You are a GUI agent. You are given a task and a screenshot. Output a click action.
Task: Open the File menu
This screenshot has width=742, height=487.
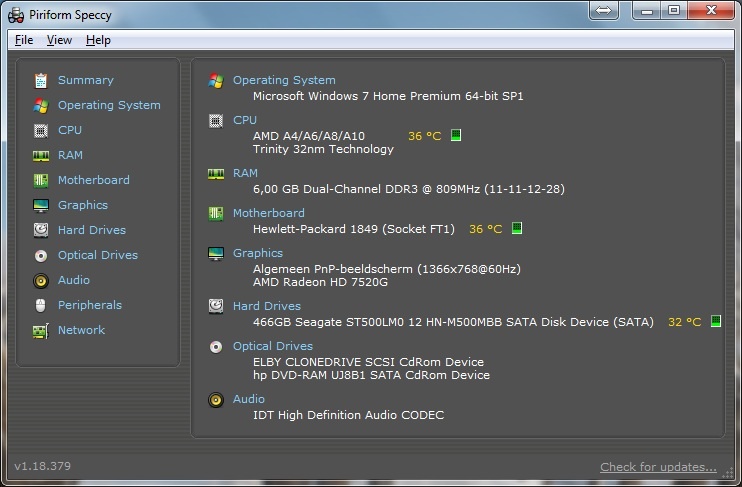coord(24,40)
